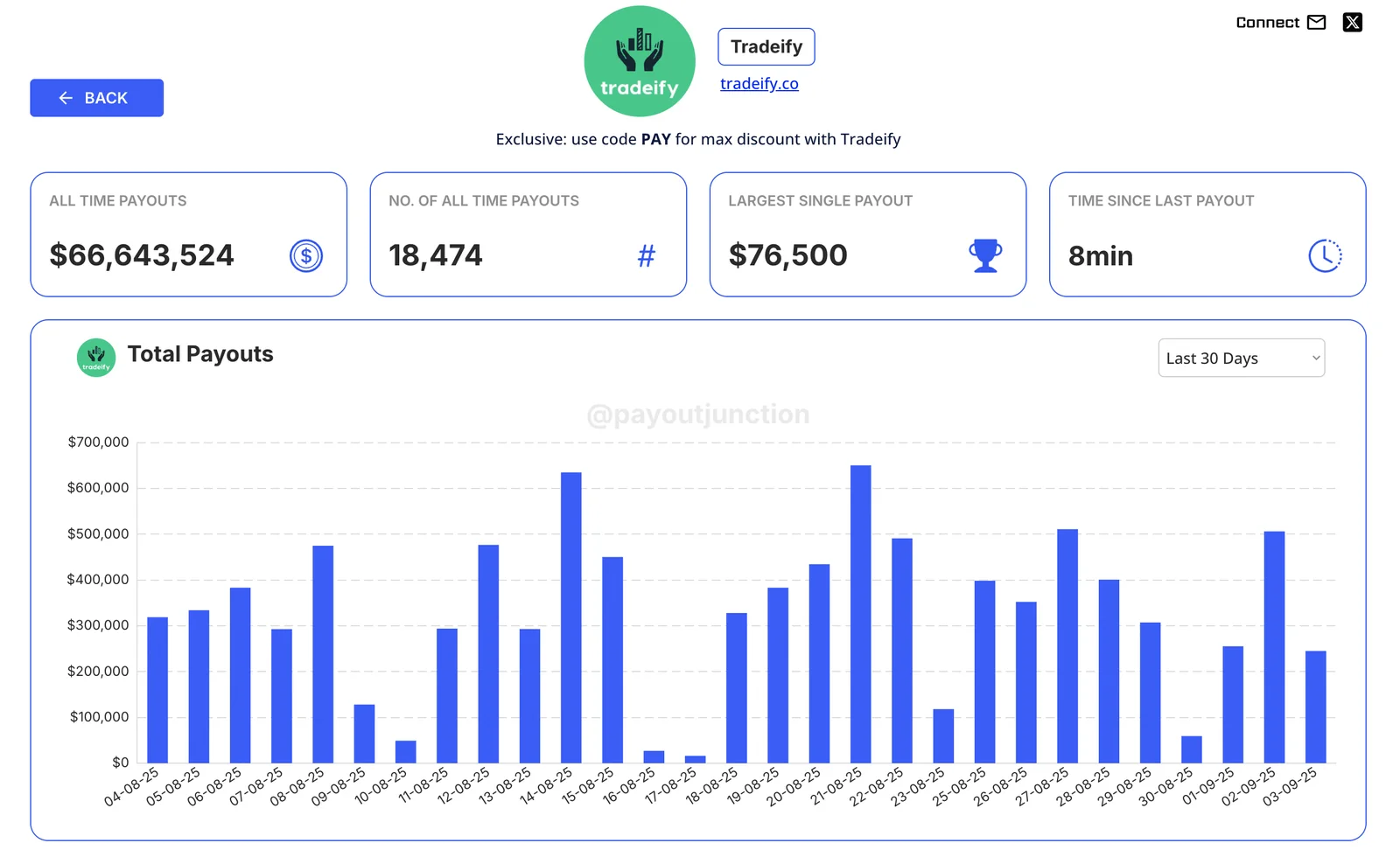The width and height of the screenshot is (1400, 850).
Task: Click the Connect label text
Action: pyautogui.click(x=1267, y=23)
